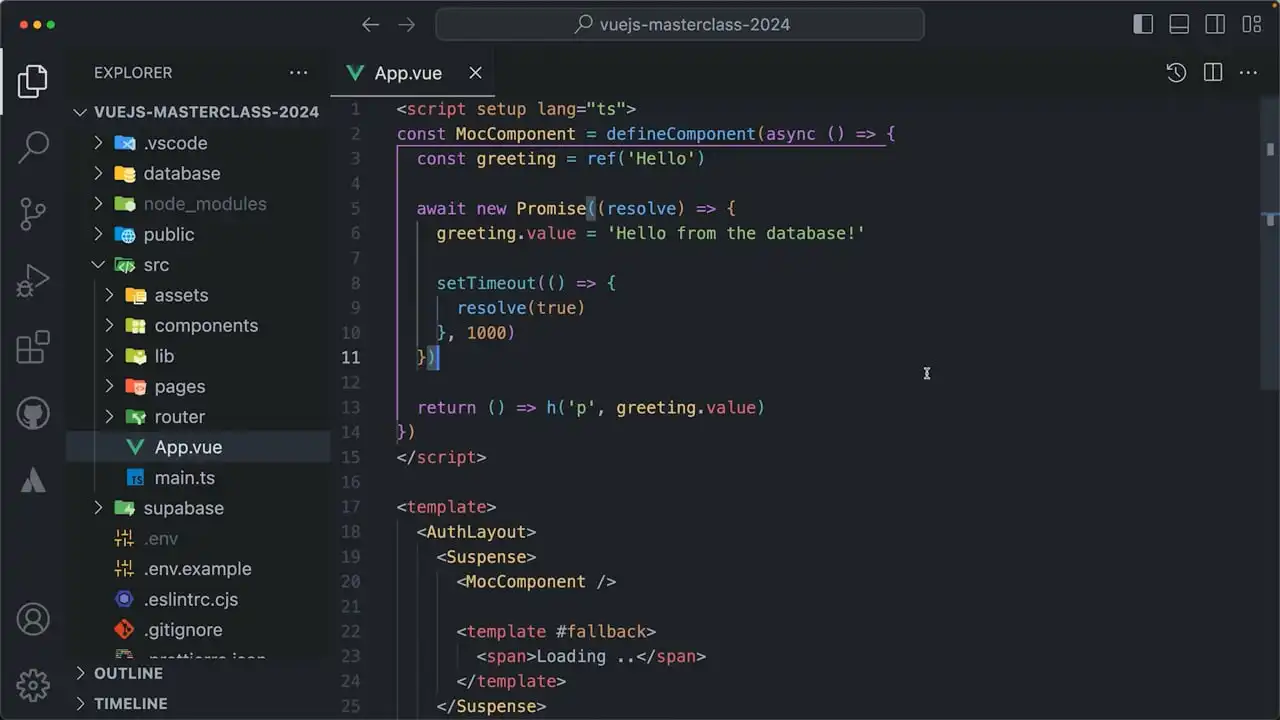Open the Extensions view

tap(33, 347)
